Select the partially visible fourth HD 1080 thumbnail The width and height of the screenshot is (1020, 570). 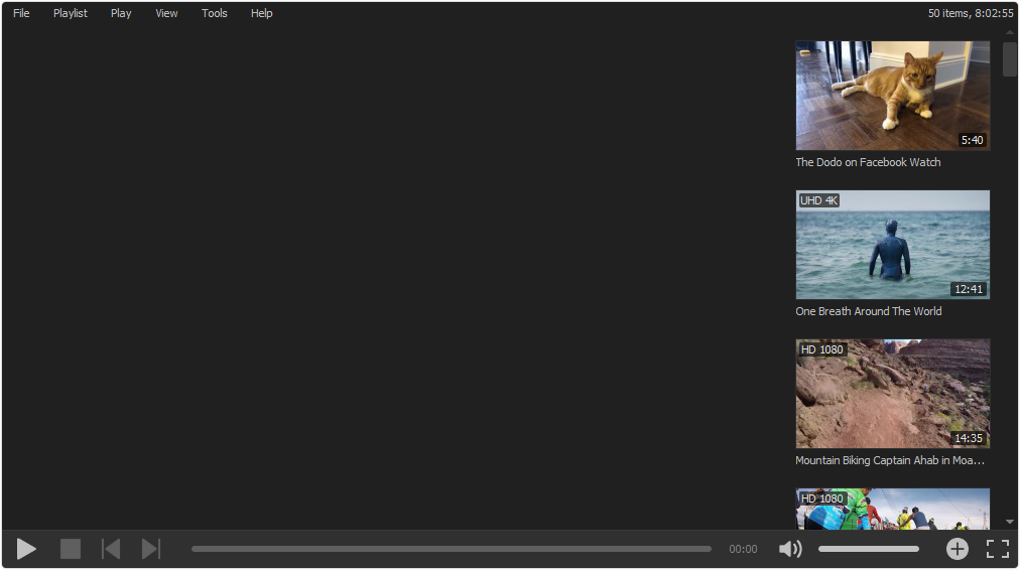click(x=892, y=509)
